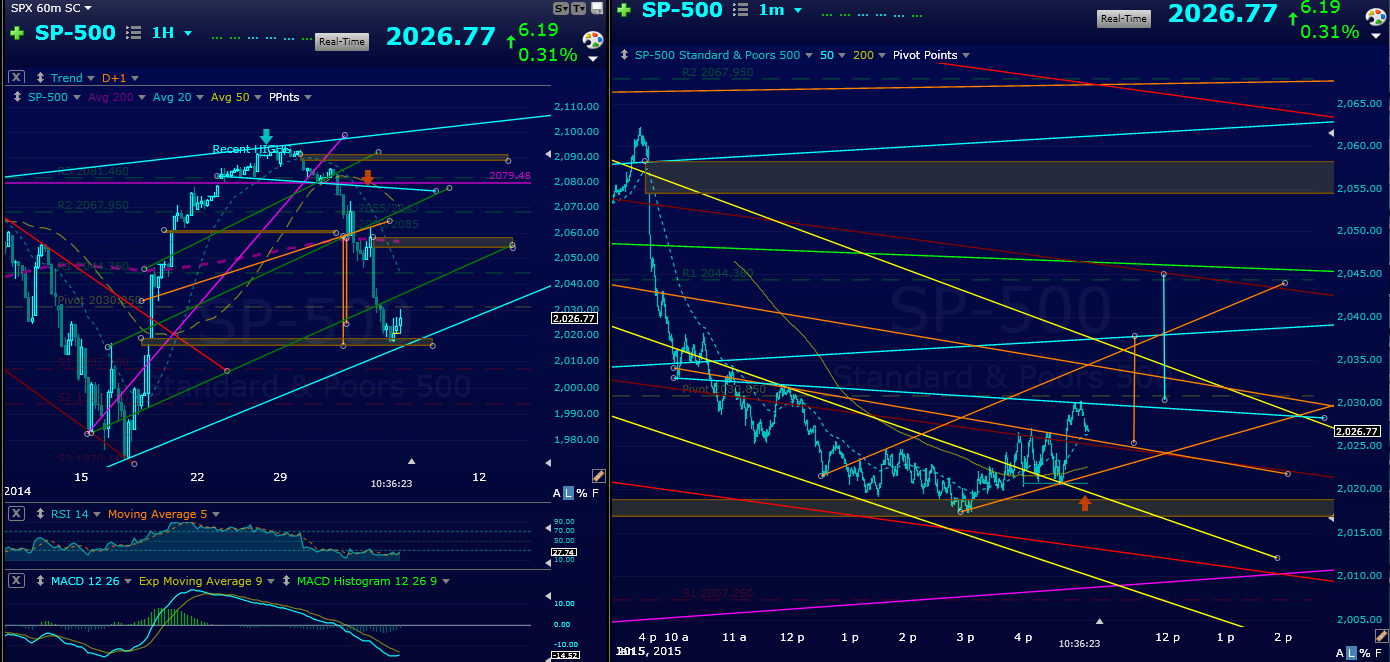1390x662 pixels.
Task: Click the green plus icon on left chart
Action: (x=16, y=32)
